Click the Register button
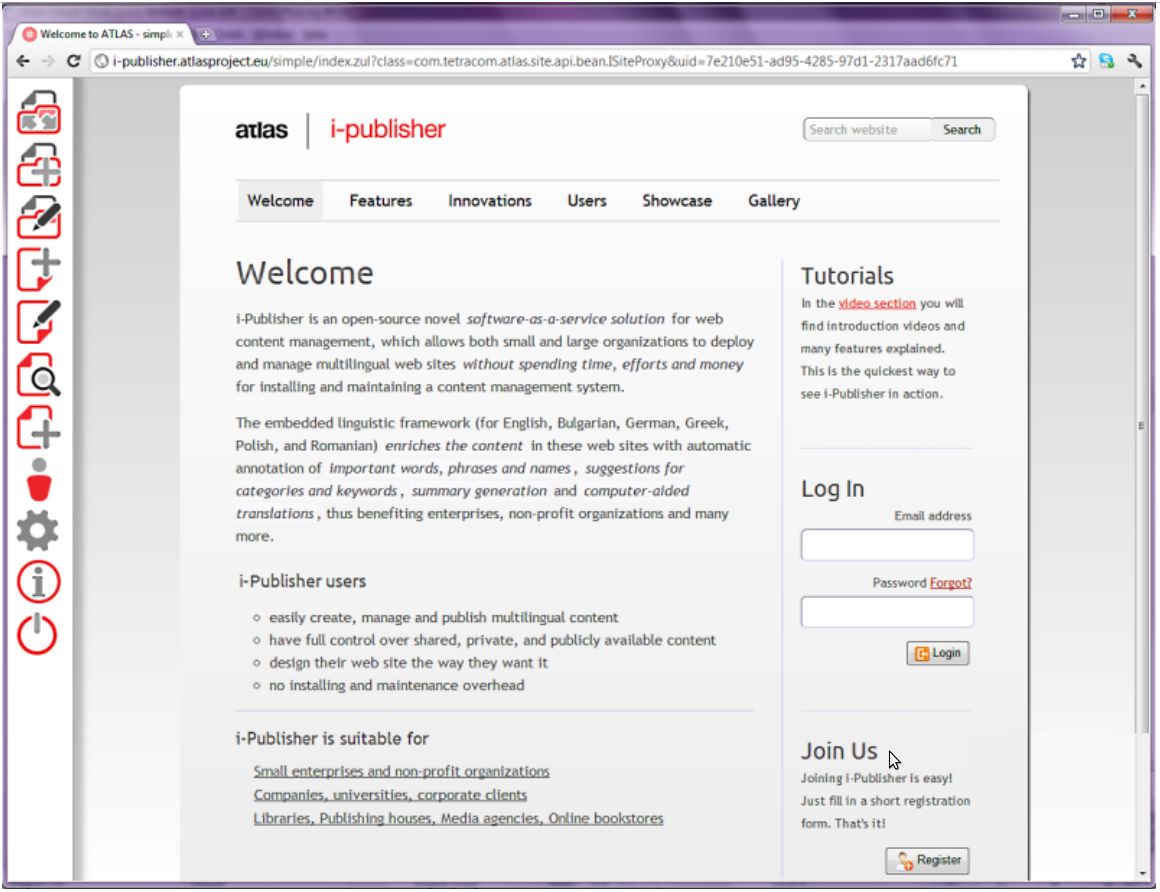This screenshot has width=1160, height=892. (928, 860)
